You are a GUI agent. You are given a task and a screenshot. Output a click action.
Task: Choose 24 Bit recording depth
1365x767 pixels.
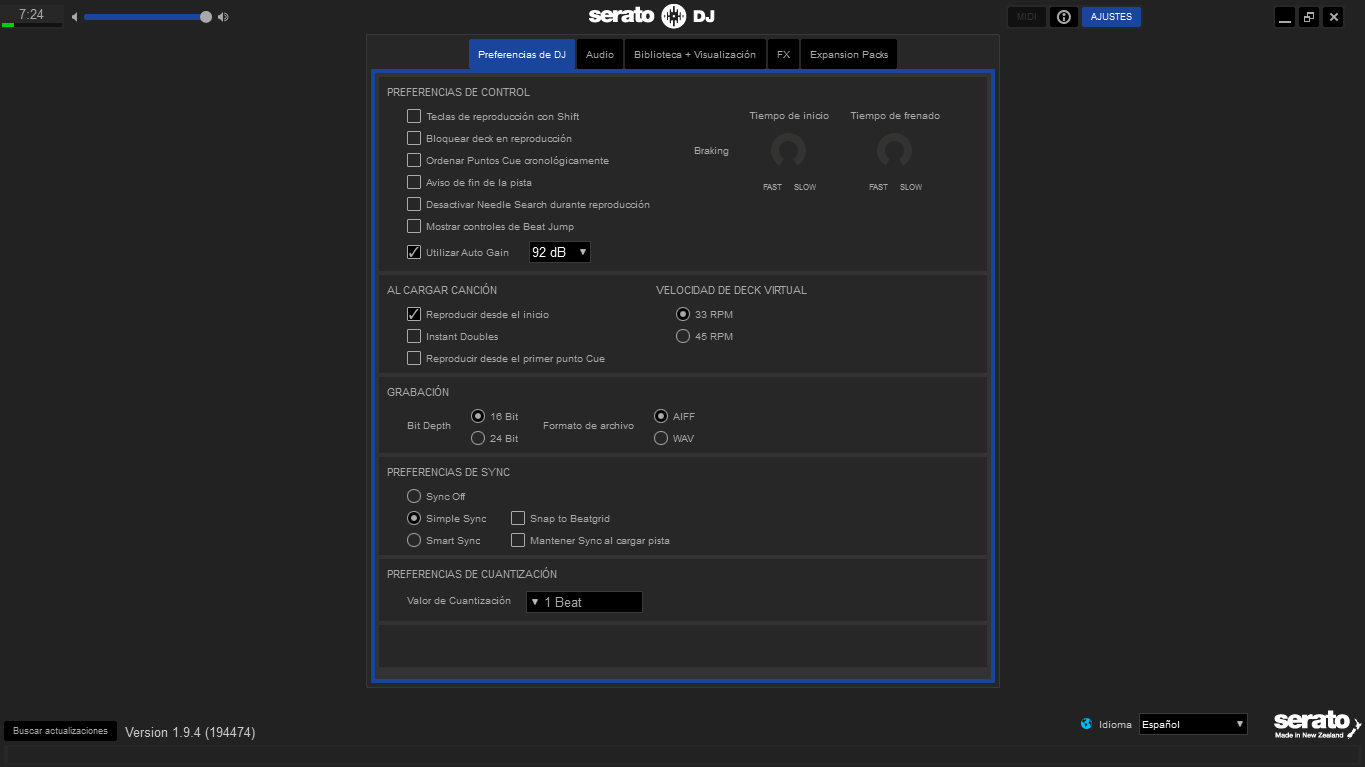point(478,438)
